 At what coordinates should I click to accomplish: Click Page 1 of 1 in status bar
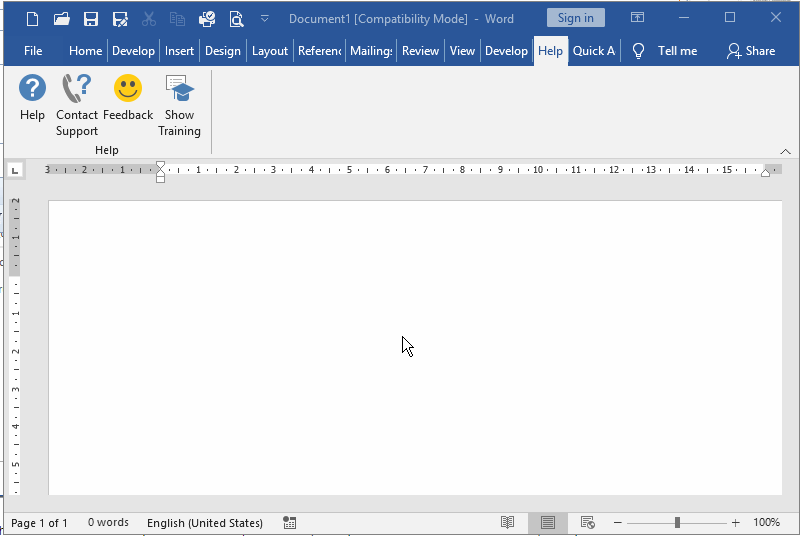[39, 523]
